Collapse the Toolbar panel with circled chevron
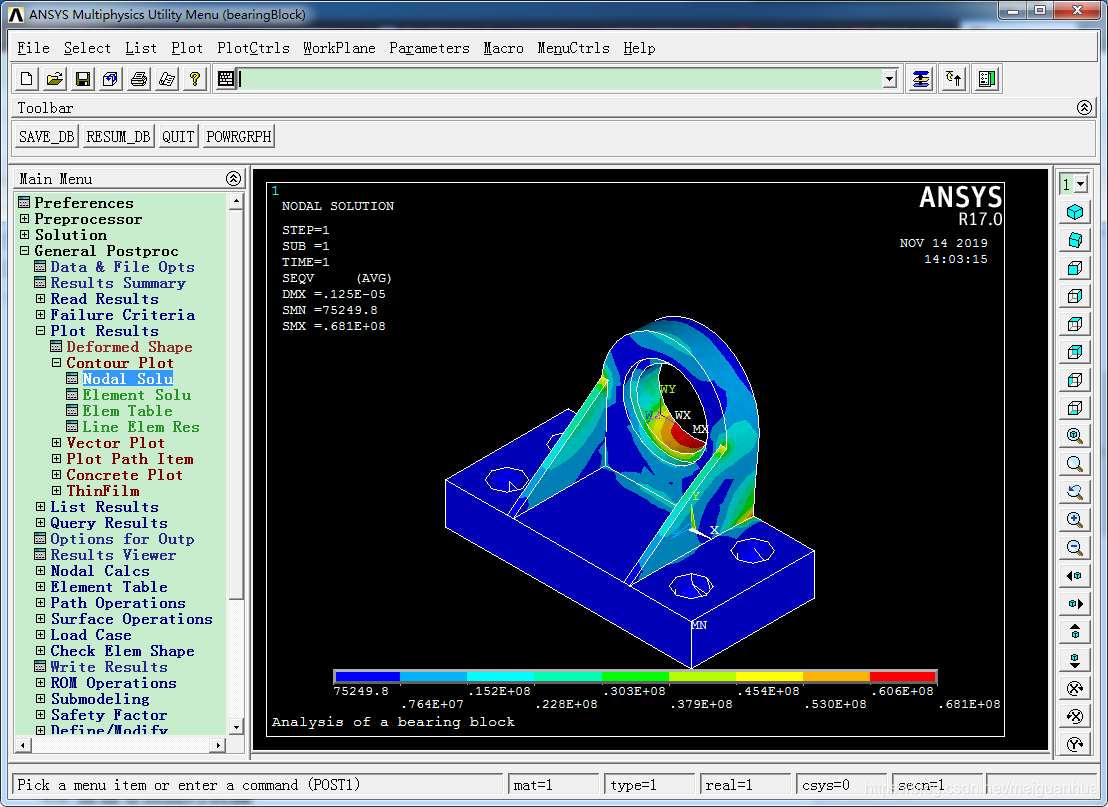 pos(1085,107)
